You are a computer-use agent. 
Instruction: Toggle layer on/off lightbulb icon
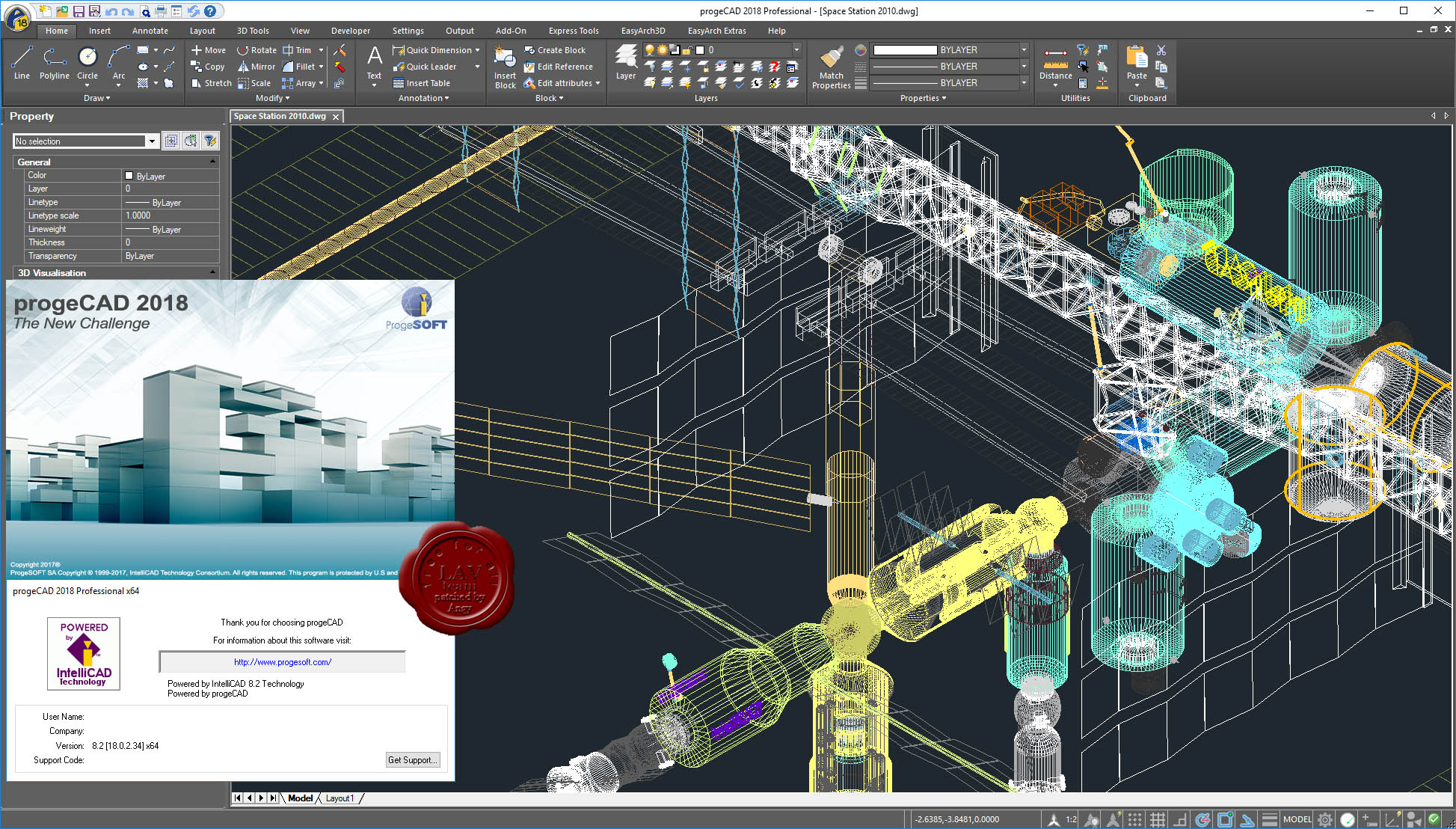click(x=650, y=50)
